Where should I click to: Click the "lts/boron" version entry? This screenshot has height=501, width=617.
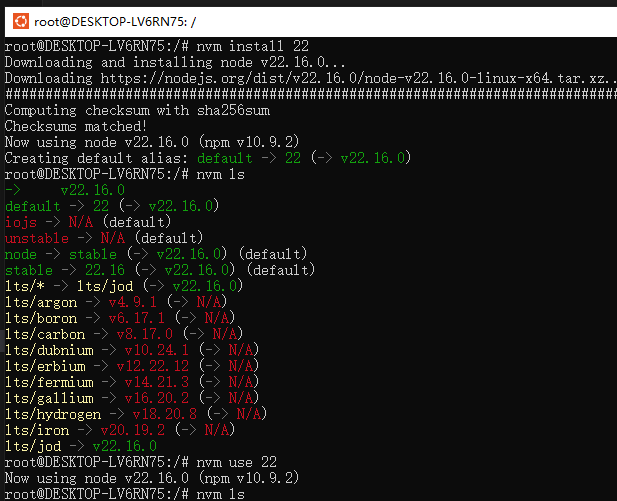tap(41, 318)
